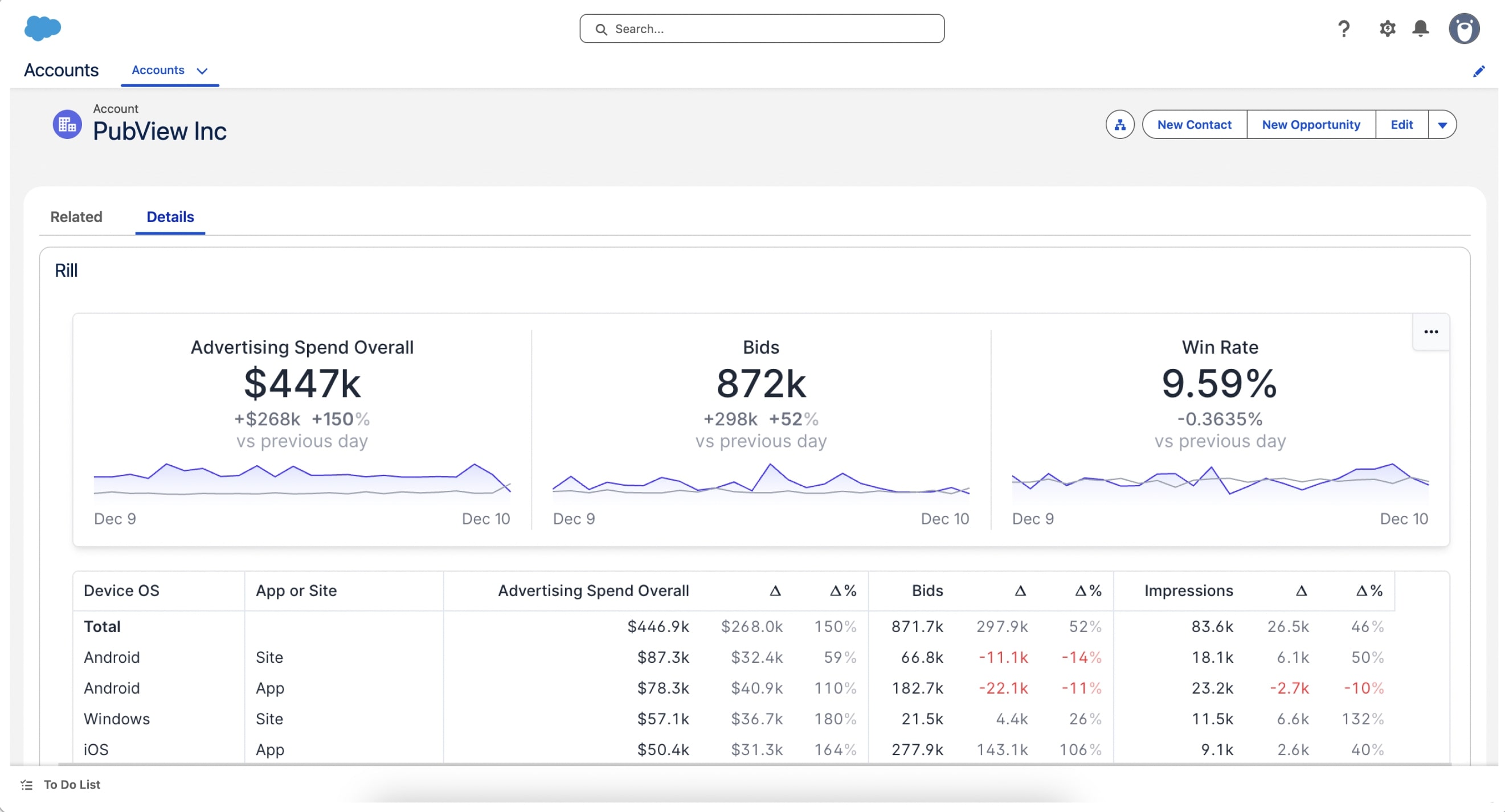
Task: Click the Salesforce cloud logo
Action: coord(43,28)
